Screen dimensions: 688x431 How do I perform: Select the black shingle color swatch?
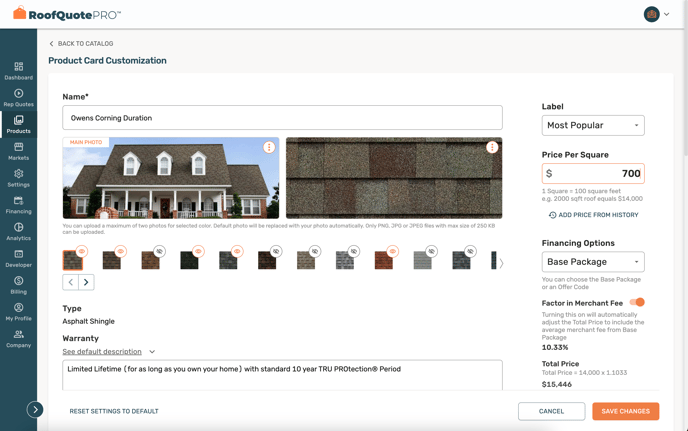pyautogui.click(x=189, y=260)
